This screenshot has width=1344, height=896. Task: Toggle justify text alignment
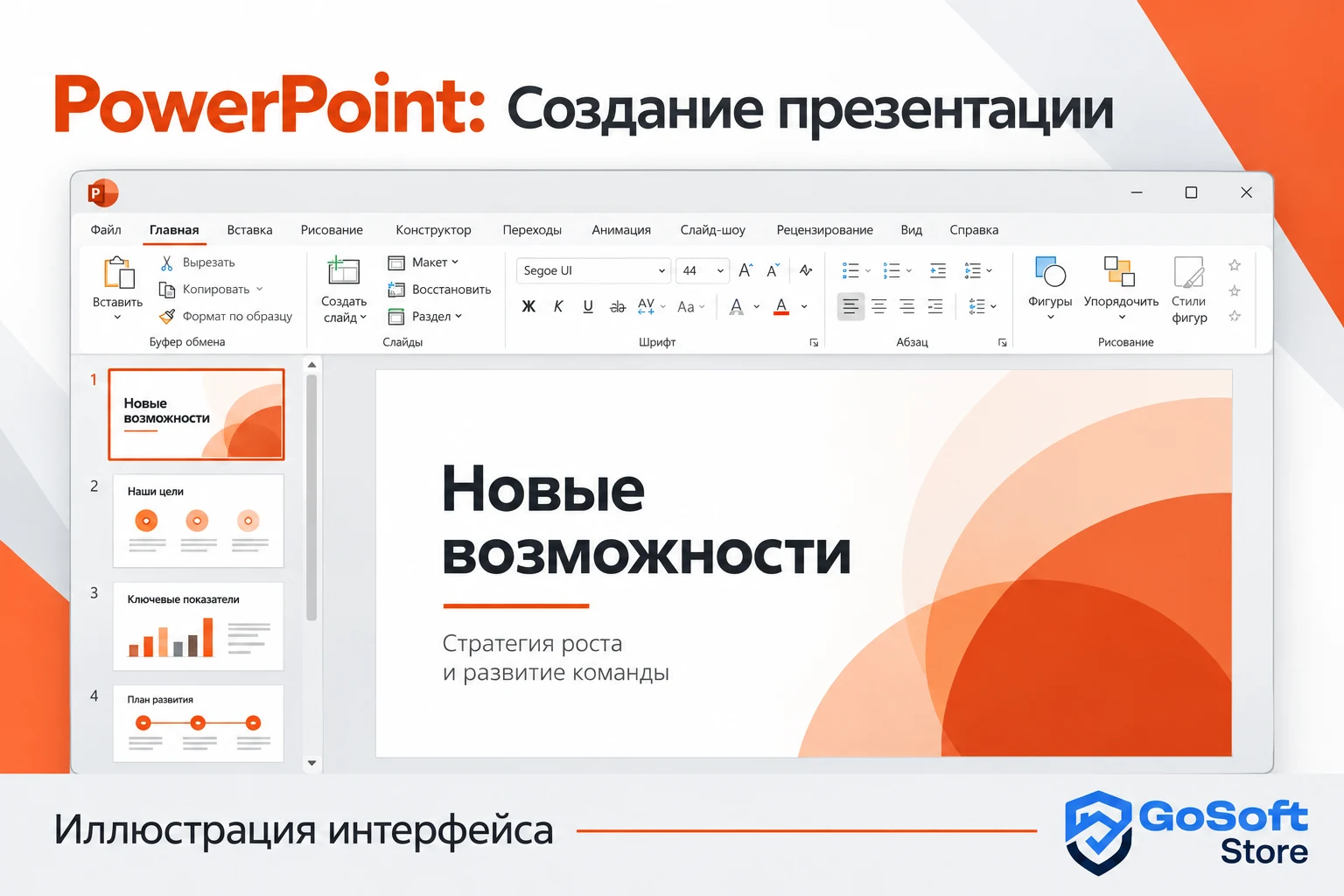tap(935, 306)
